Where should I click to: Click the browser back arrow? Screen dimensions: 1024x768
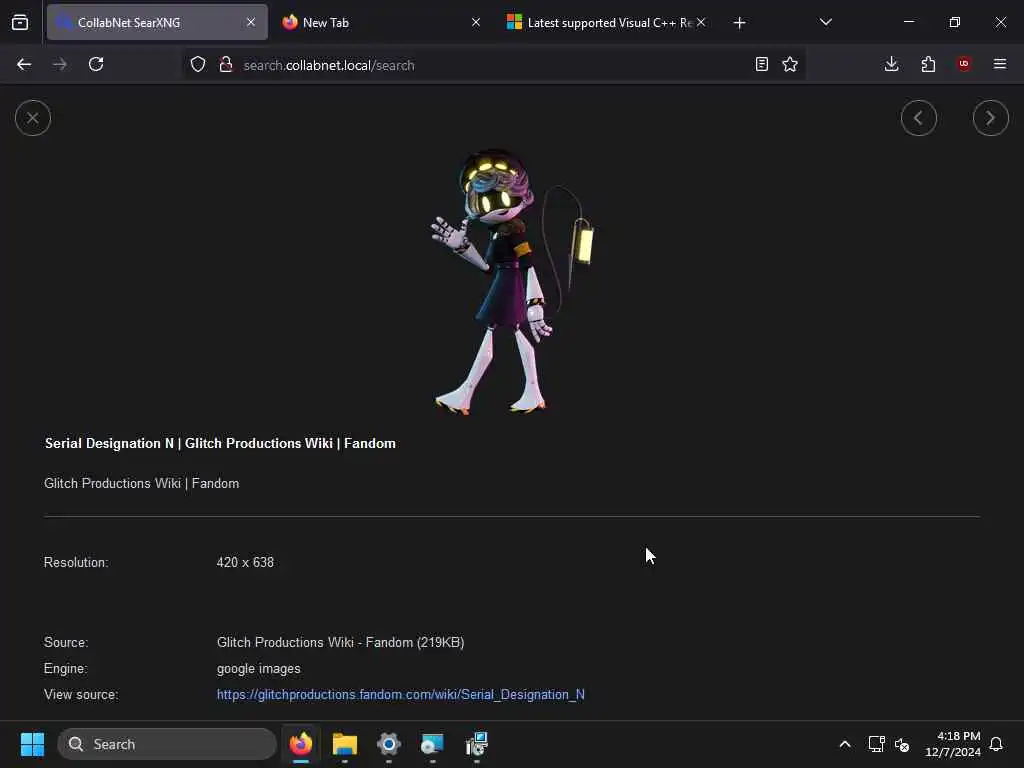point(24,64)
